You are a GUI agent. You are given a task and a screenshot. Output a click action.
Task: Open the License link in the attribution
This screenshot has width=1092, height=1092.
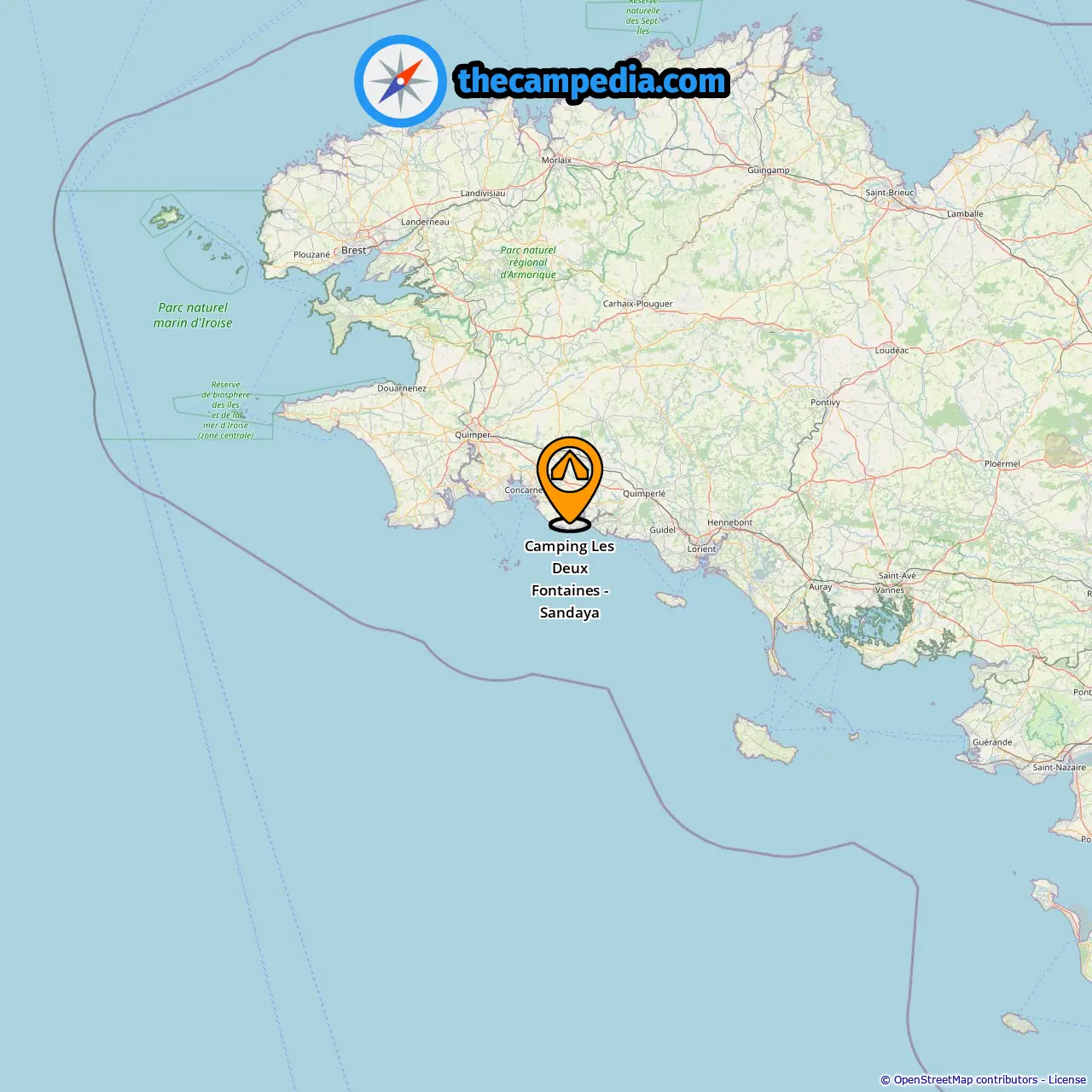[1066, 1080]
